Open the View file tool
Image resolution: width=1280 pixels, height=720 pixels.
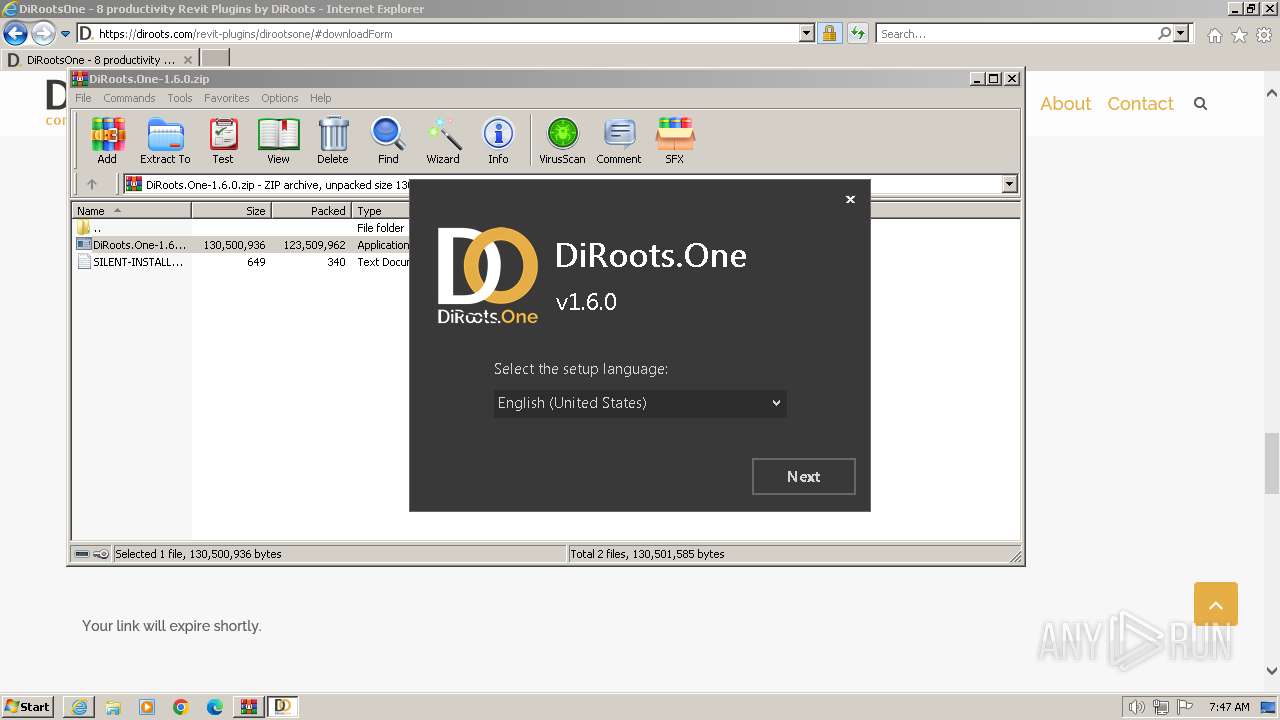tap(278, 140)
